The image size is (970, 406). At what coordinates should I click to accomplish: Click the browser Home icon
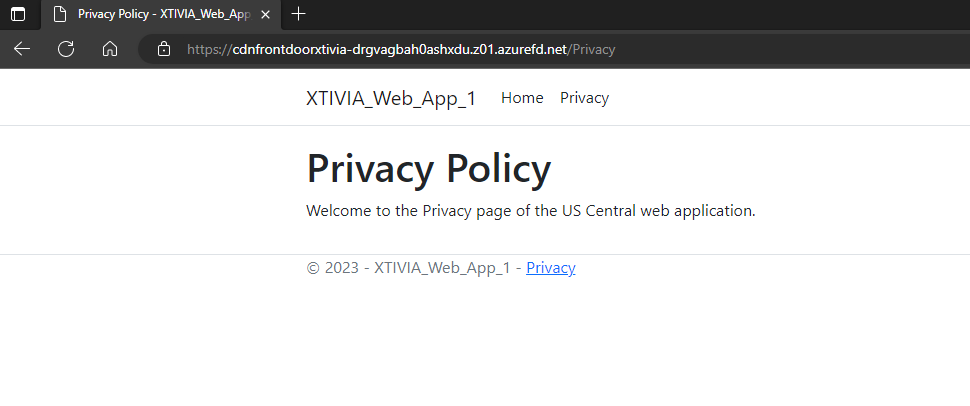click(110, 49)
